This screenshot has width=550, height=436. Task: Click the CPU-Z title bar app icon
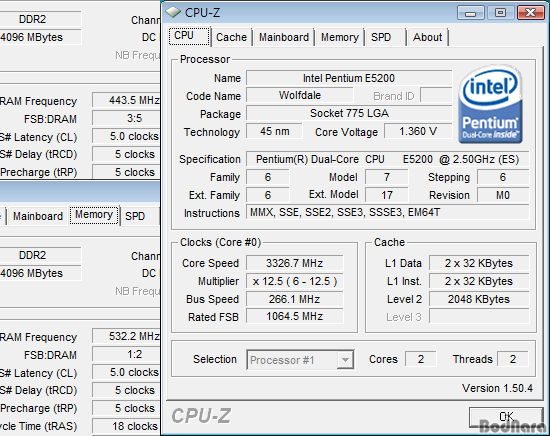173,13
